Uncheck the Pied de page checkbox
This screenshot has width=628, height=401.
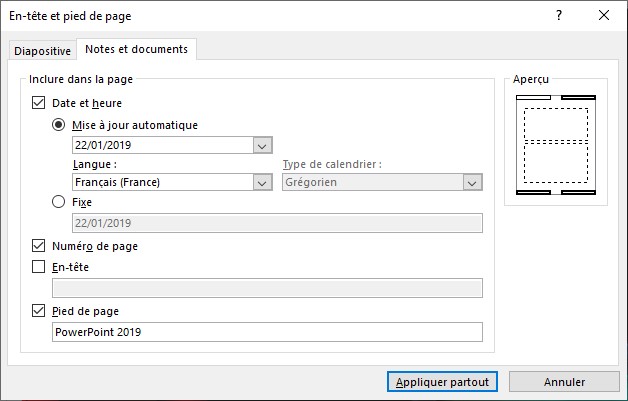tap(39, 311)
